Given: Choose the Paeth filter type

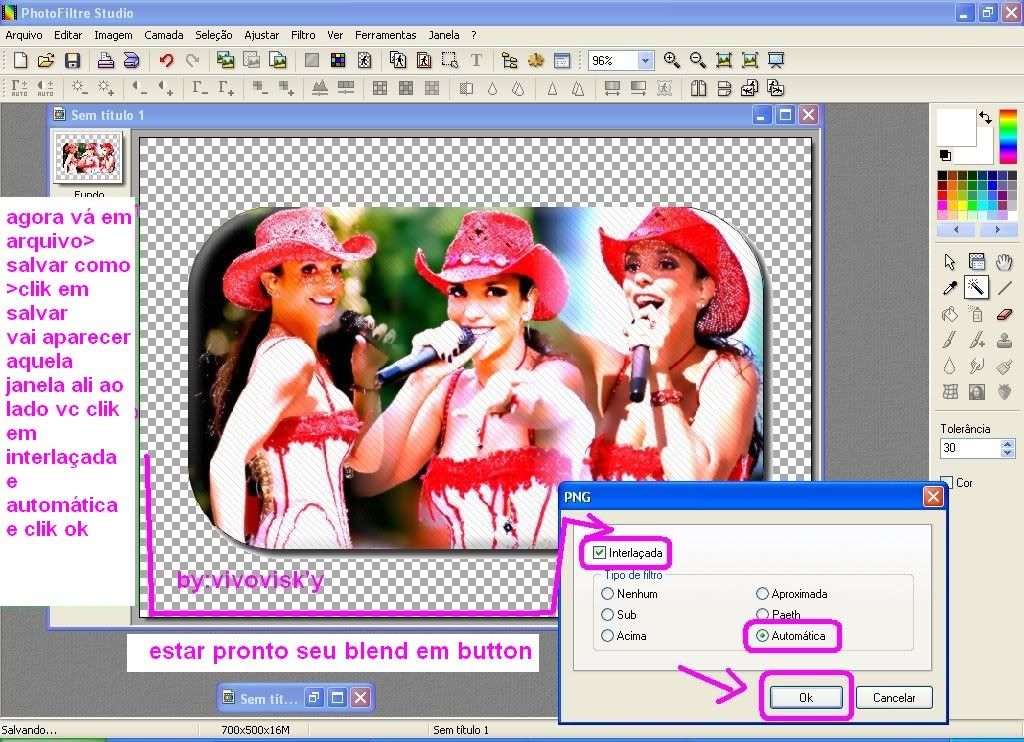Looking at the screenshot, I should tap(762, 615).
